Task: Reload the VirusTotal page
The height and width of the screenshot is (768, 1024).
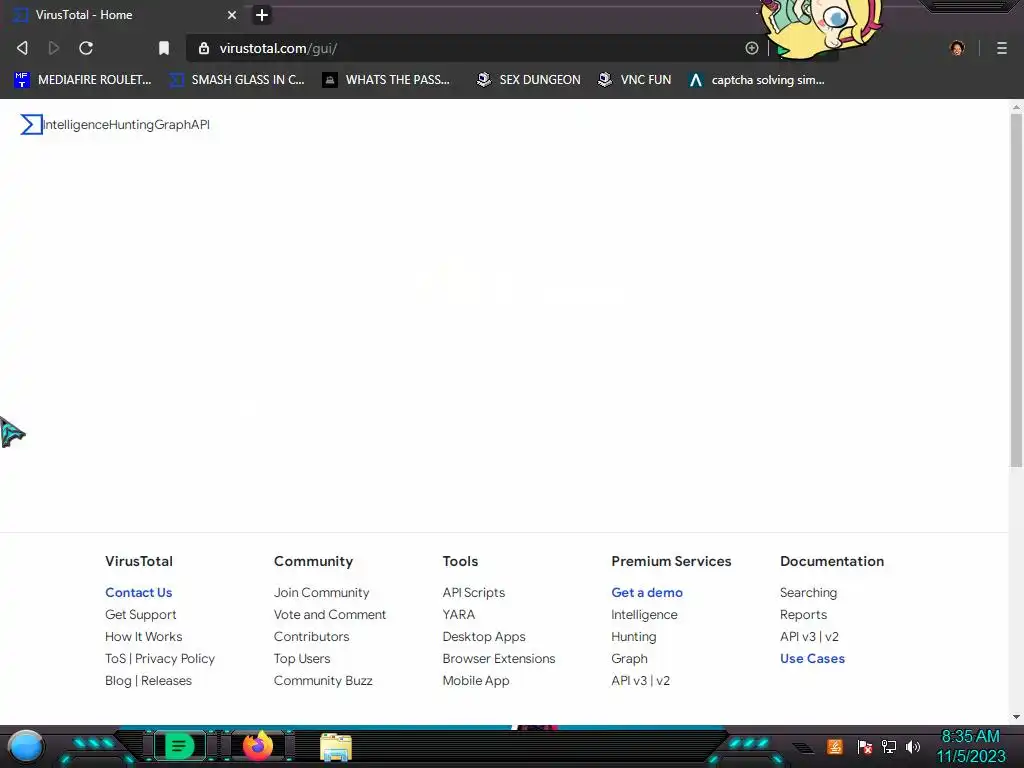Action: click(x=86, y=48)
